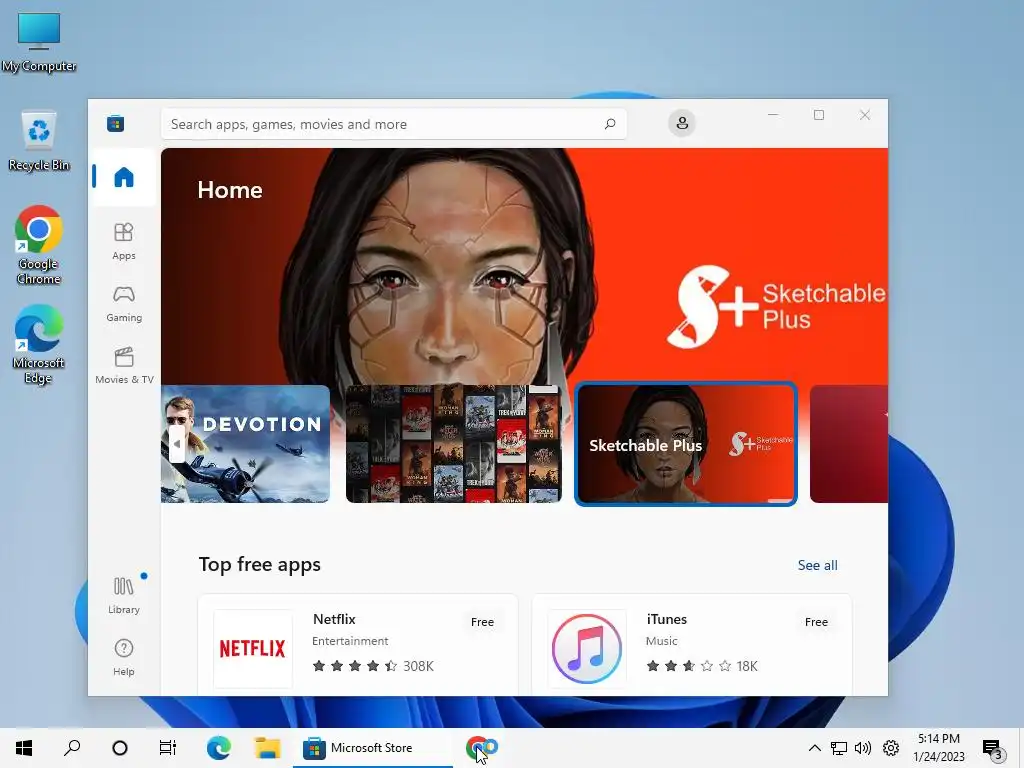Open the iTunes app card
The image size is (1024, 768).
pos(692,645)
